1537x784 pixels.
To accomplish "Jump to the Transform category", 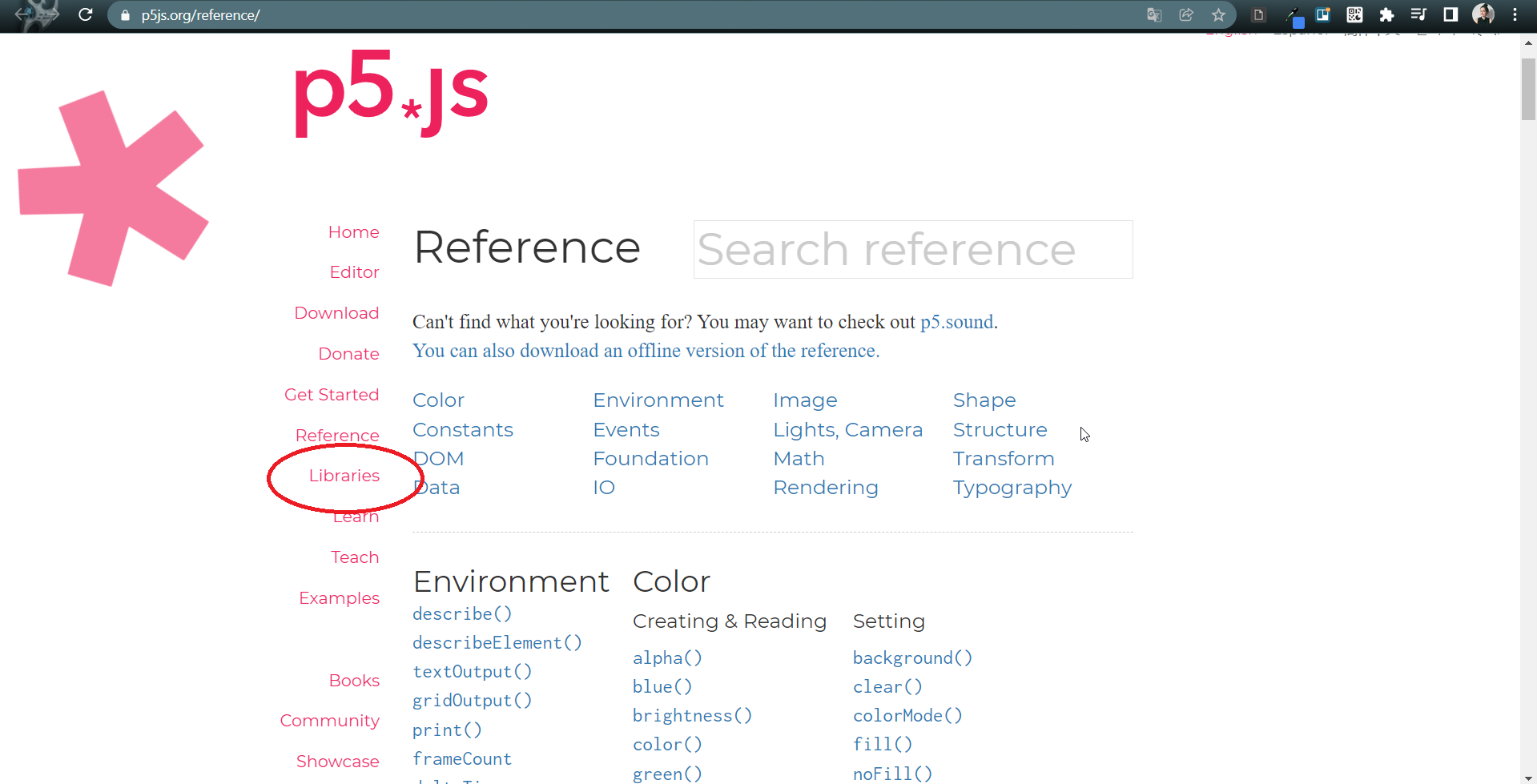I will (1004, 459).
